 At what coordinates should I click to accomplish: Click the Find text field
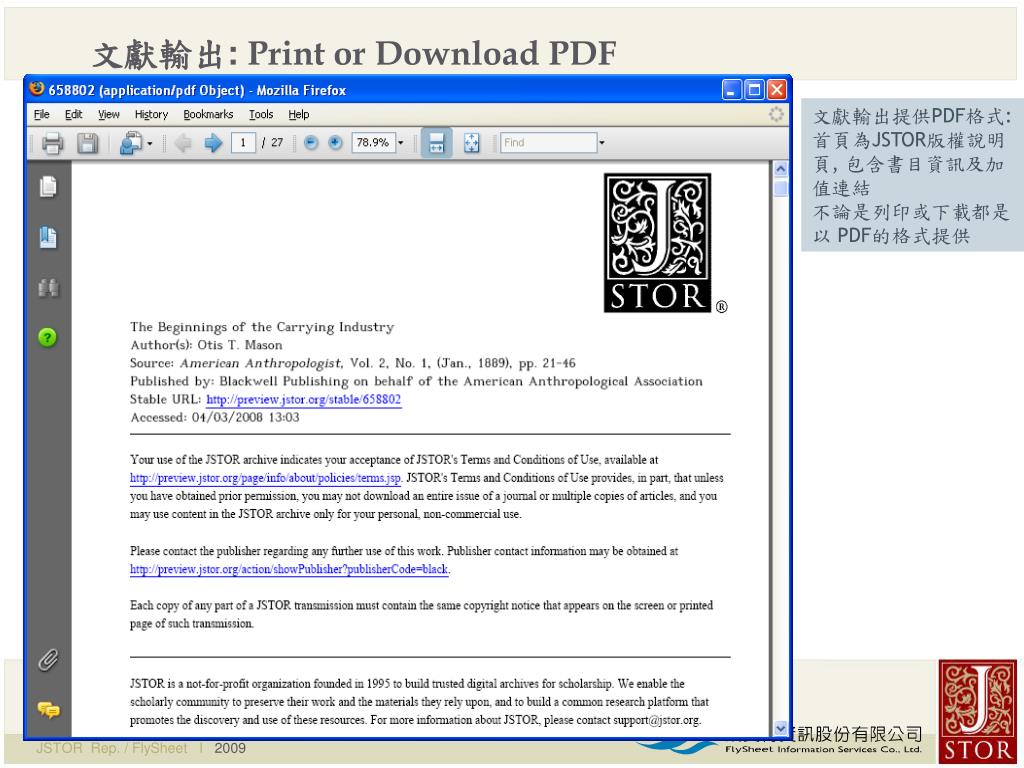pyautogui.click(x=549, y=142)
